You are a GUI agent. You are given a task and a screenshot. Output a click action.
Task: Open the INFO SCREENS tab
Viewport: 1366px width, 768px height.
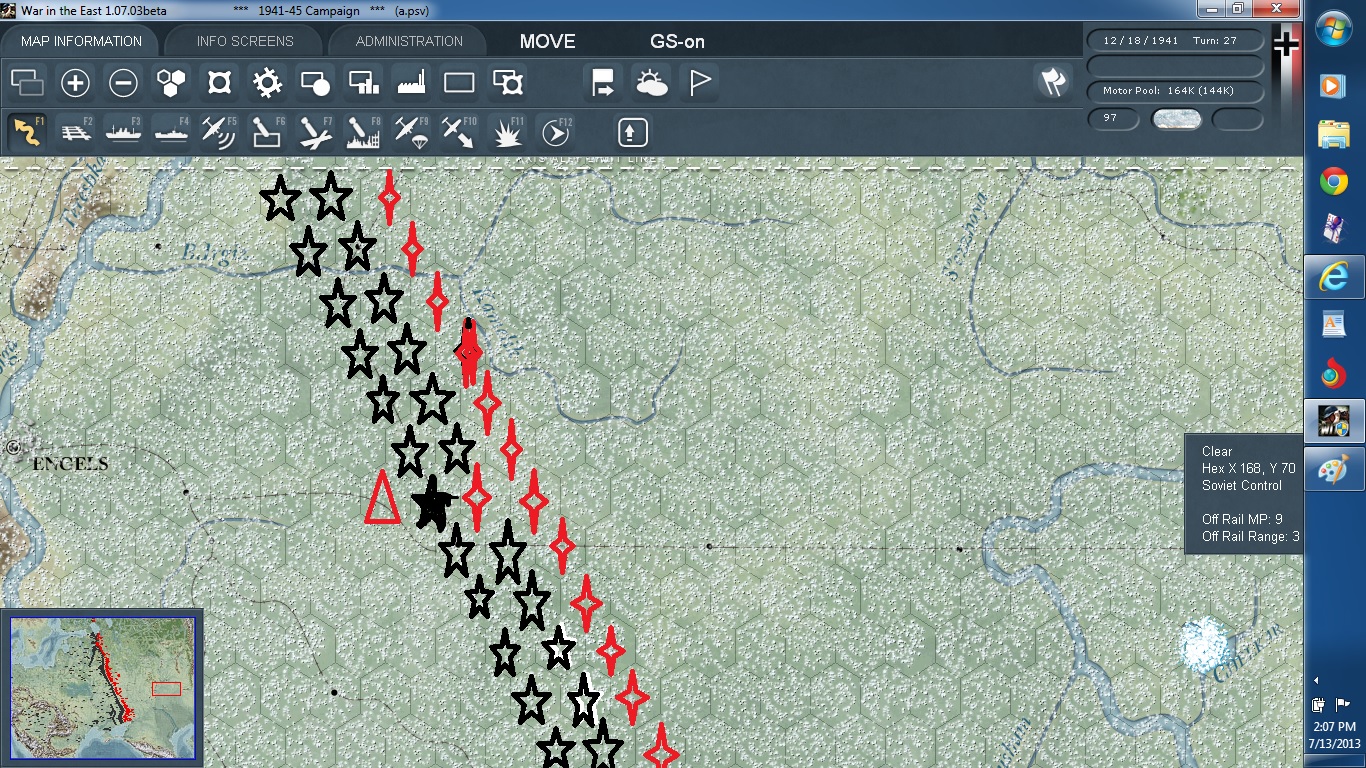click(x=245, y=41)
